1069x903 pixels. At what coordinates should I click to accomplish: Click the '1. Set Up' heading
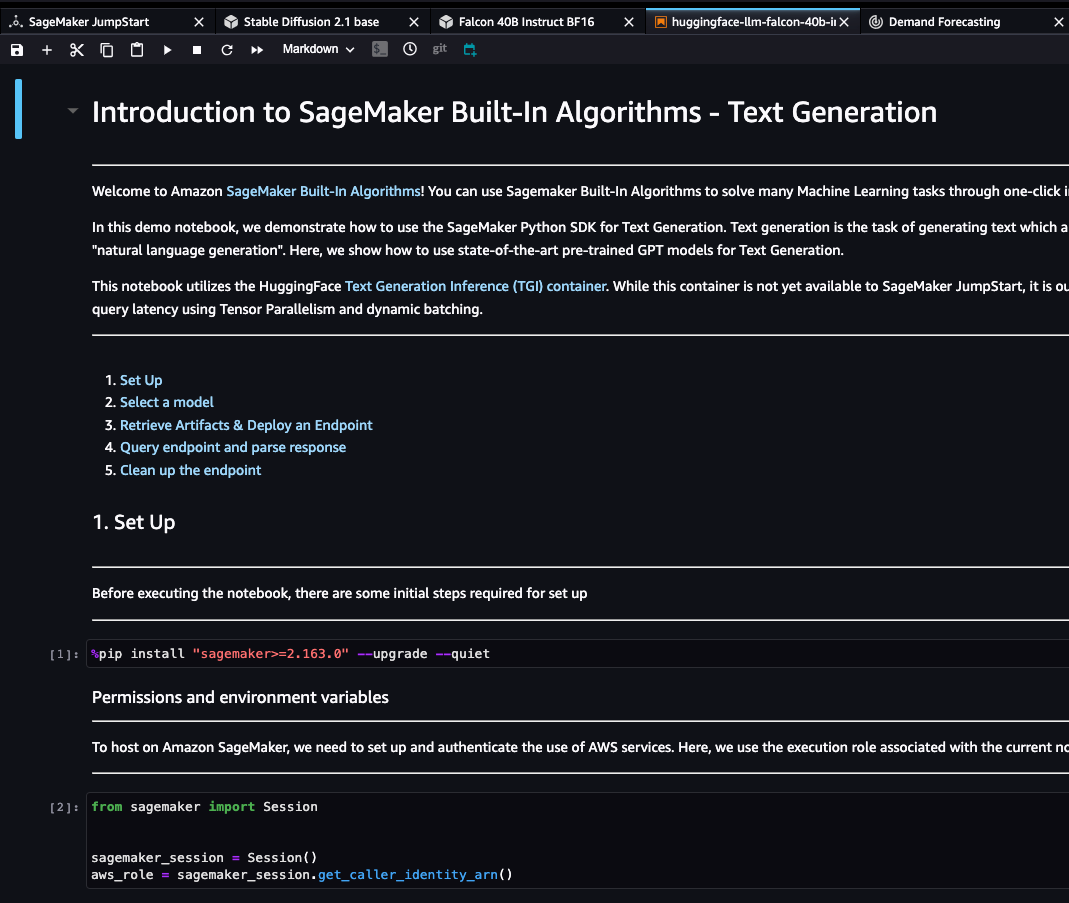click(x=134, y=523)
